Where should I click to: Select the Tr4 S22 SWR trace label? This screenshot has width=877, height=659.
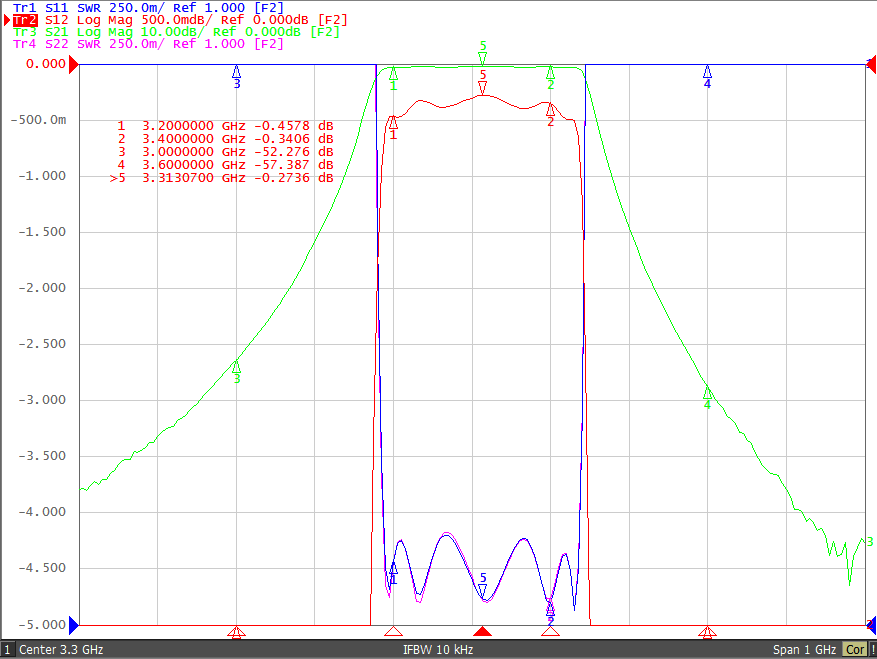(148, 44)
